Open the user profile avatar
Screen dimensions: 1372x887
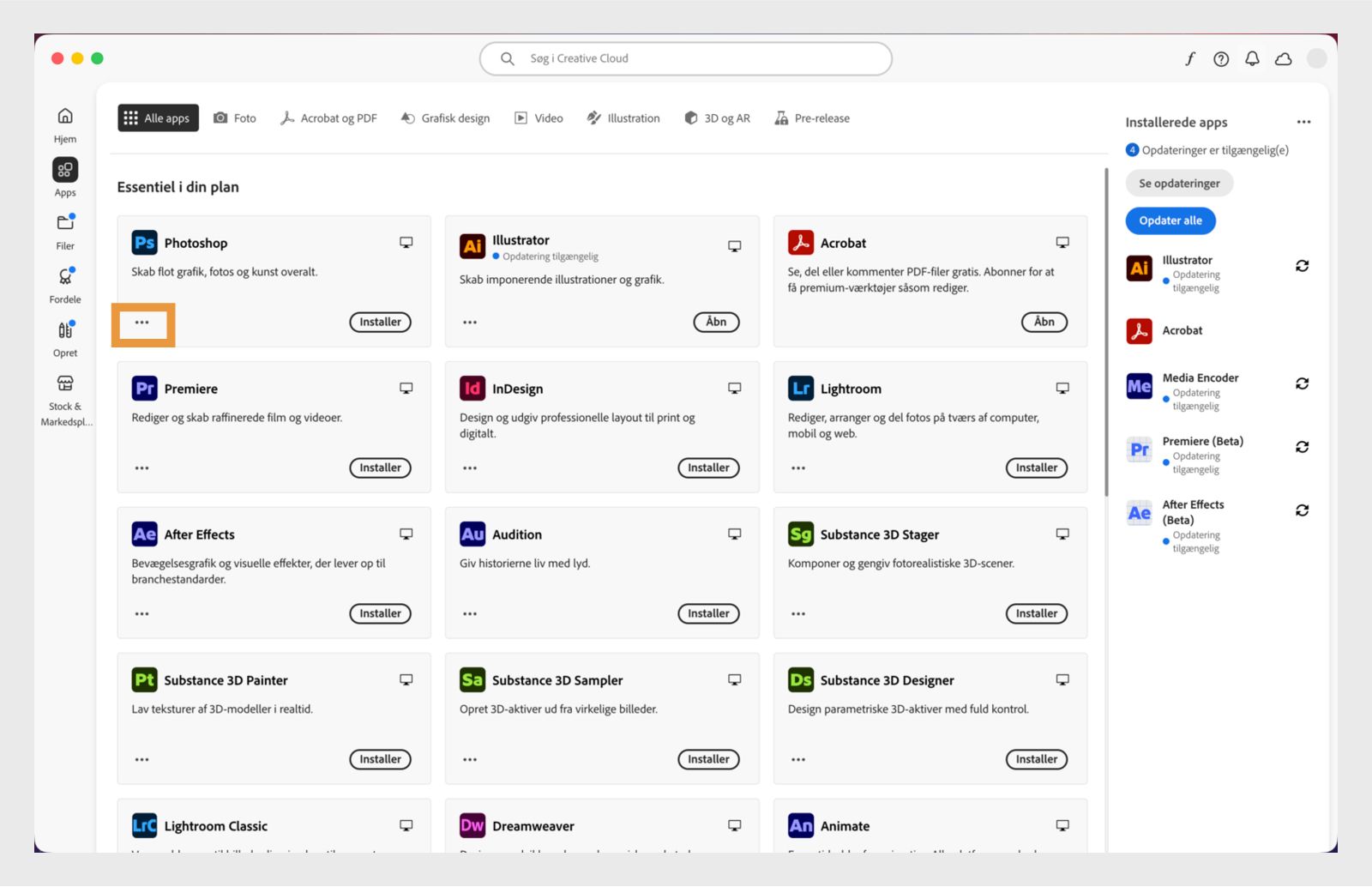click(1316, 58)
